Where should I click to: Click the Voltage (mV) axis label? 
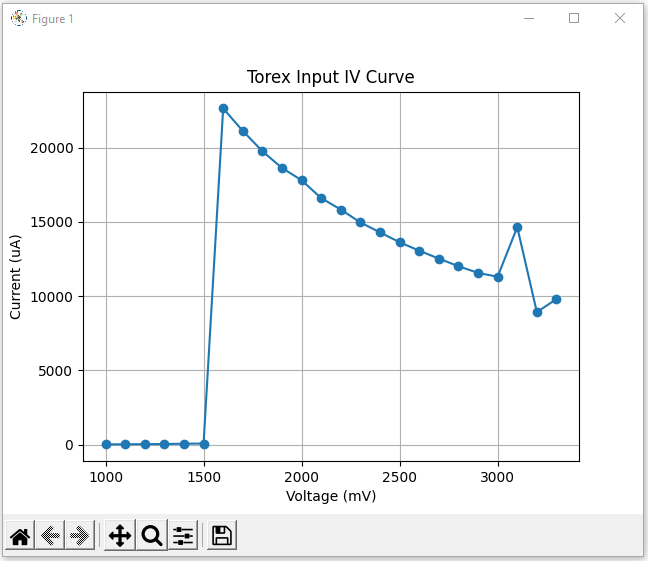tap(331, 496)
